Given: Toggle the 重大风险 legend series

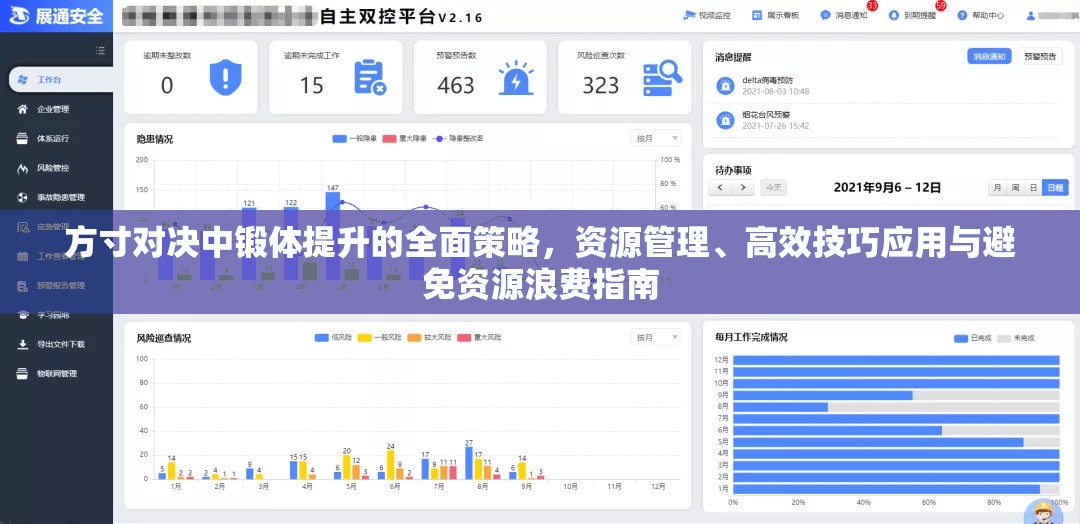Looking at the screenshot, I should tap(479, 337).
